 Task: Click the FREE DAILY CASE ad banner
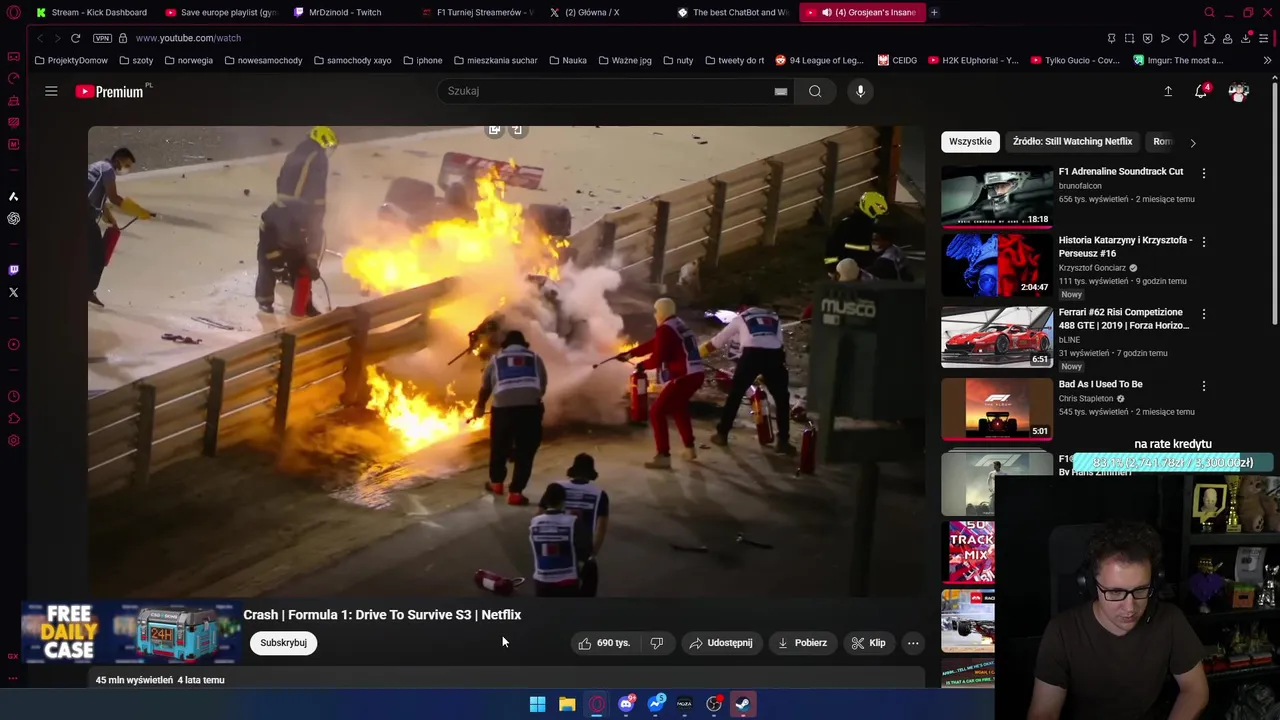pyautogui.click(x=131, y=633)
